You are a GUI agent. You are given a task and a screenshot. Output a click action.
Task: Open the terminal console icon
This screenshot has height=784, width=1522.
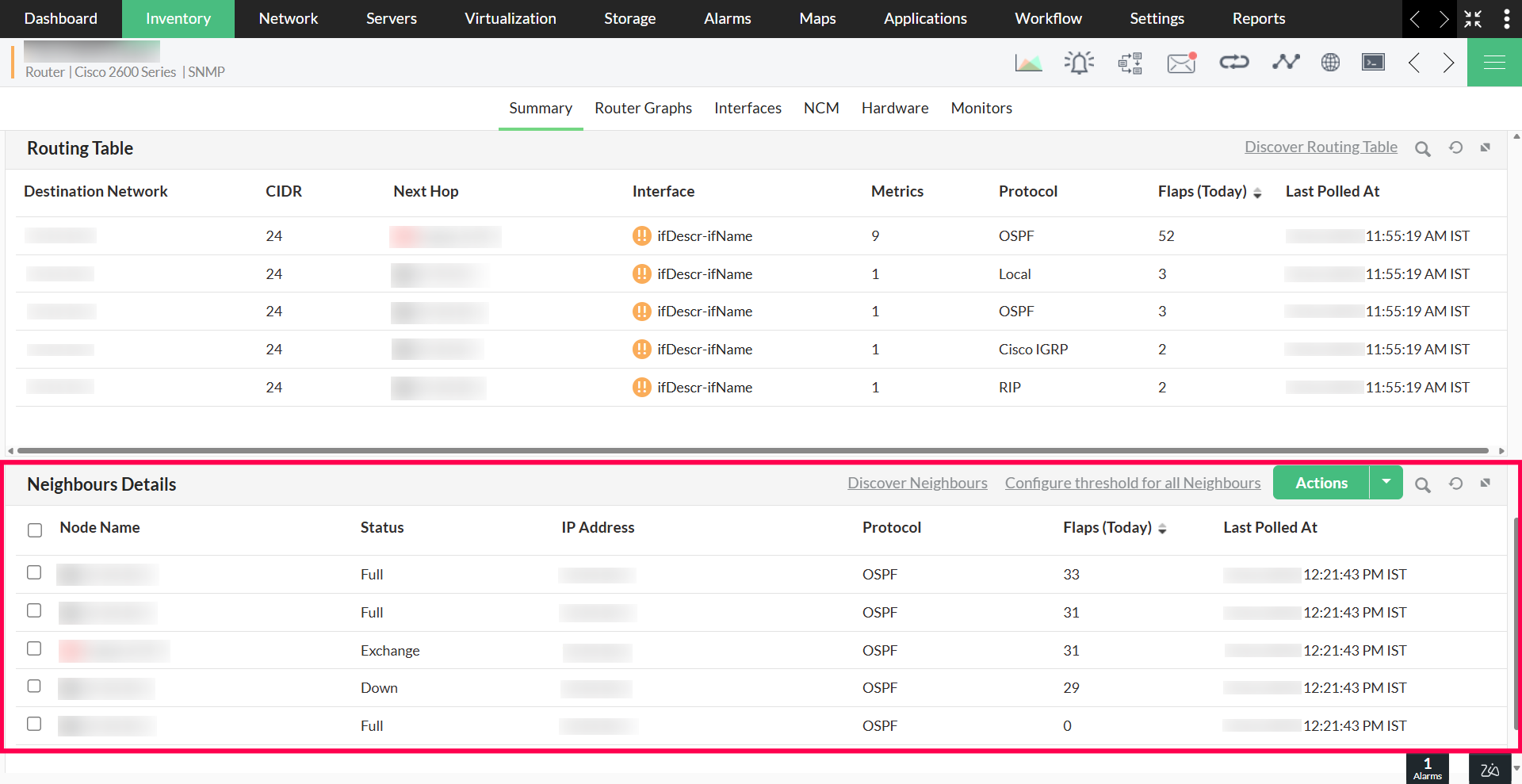click(1373, 62)
